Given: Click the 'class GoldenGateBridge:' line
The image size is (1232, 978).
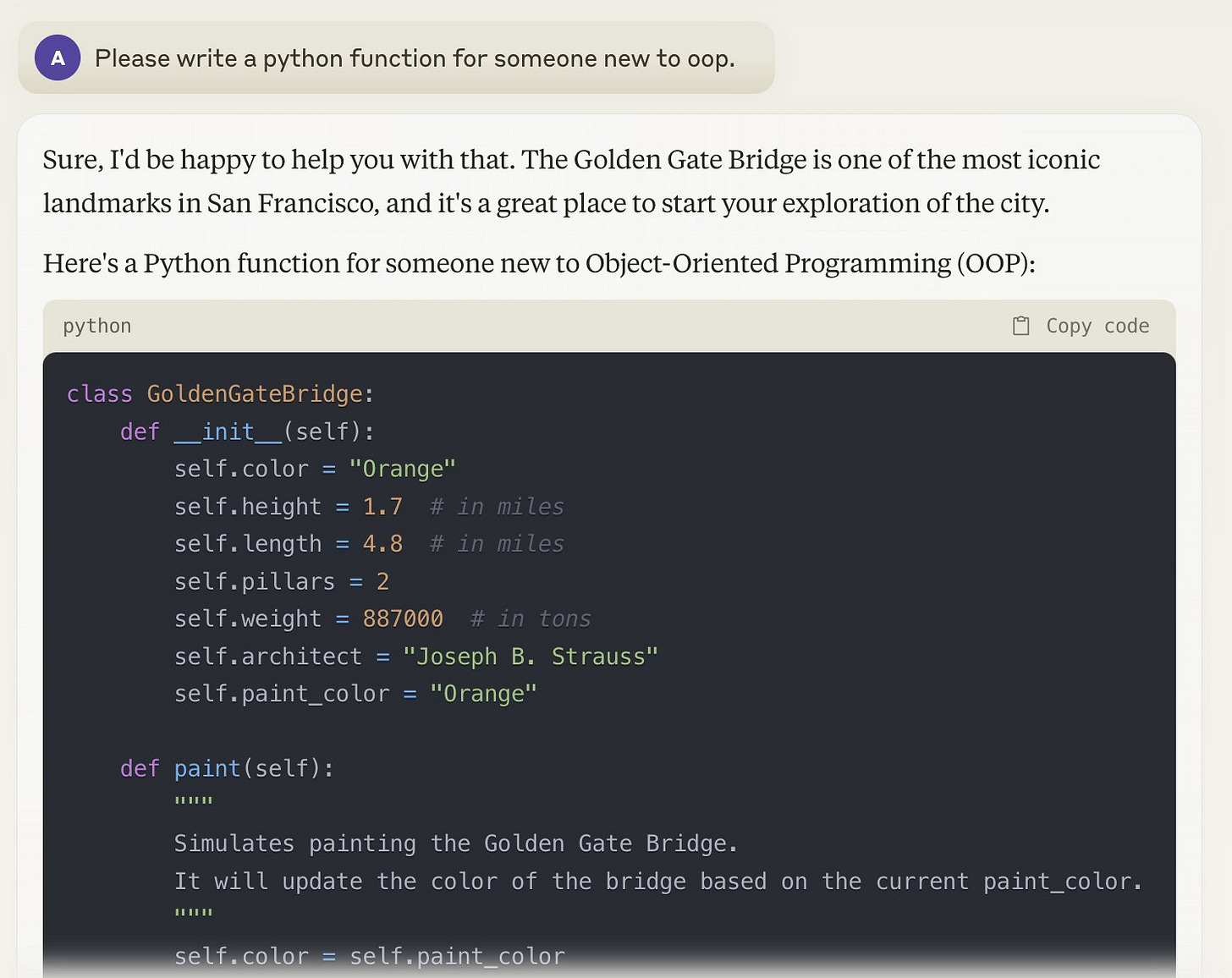Looking at the screenshot, I should (x=220, y=394).
